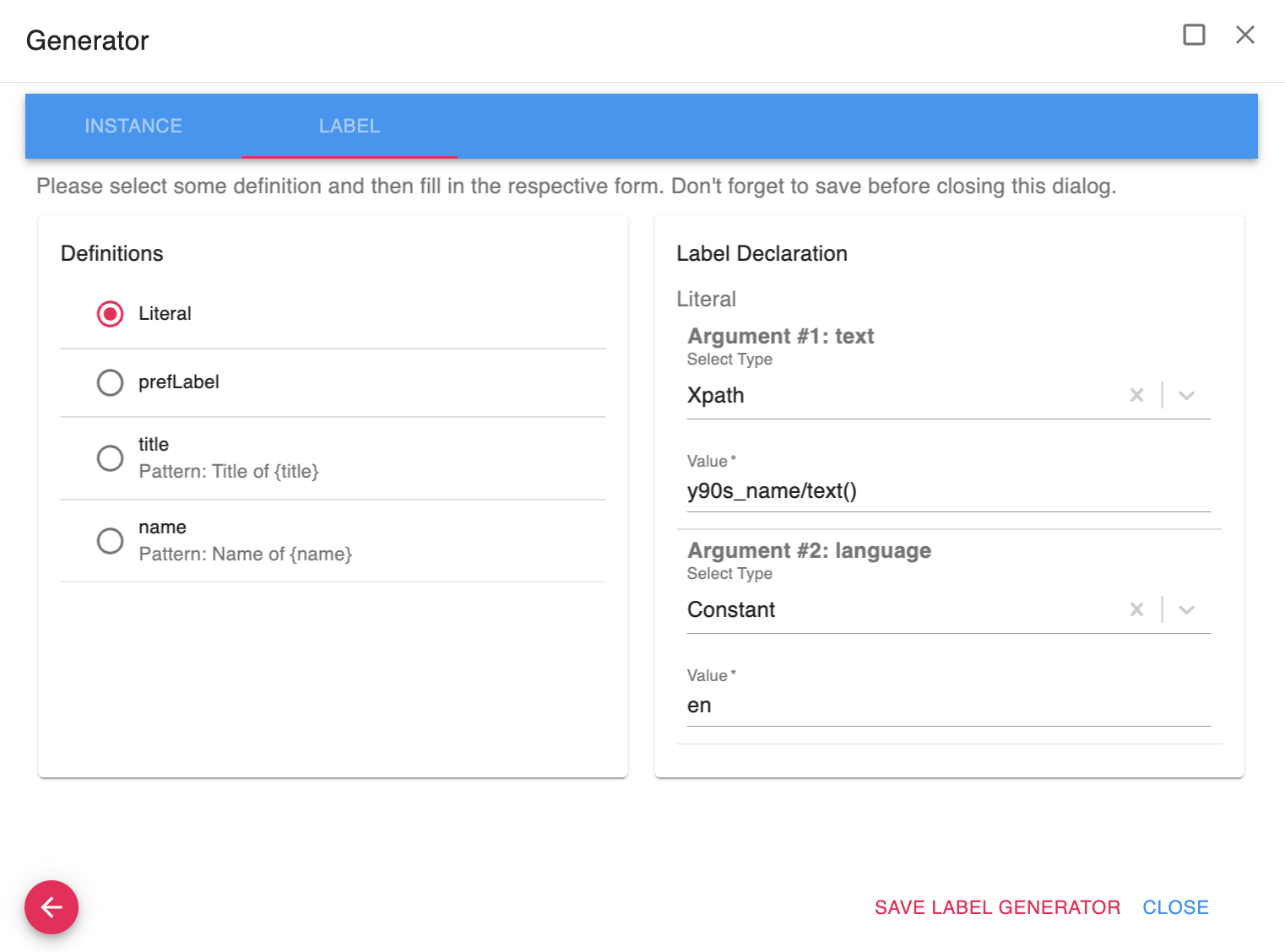Clear the Constant type selection
1285x952 pixels.
(1136, 609)
